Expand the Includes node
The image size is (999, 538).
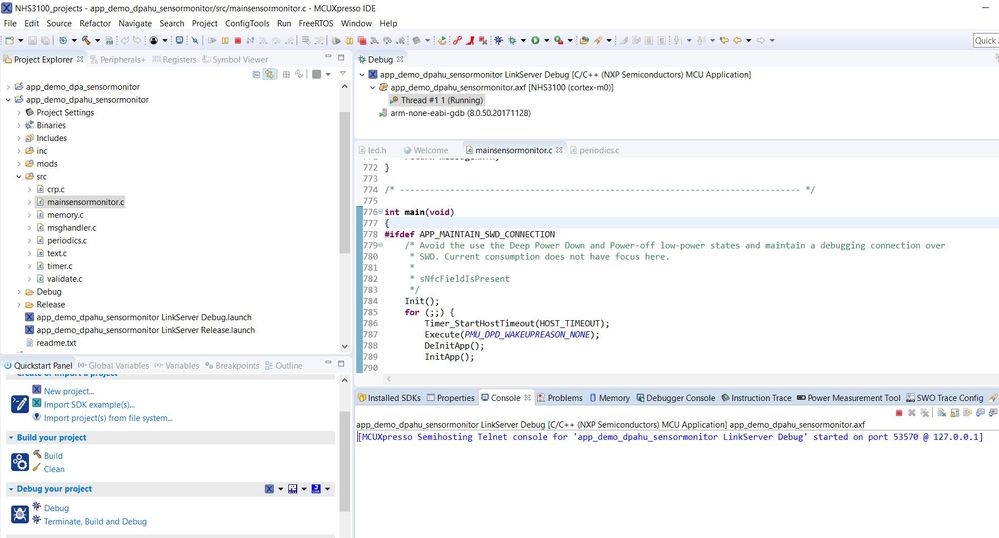coord(18,138)
